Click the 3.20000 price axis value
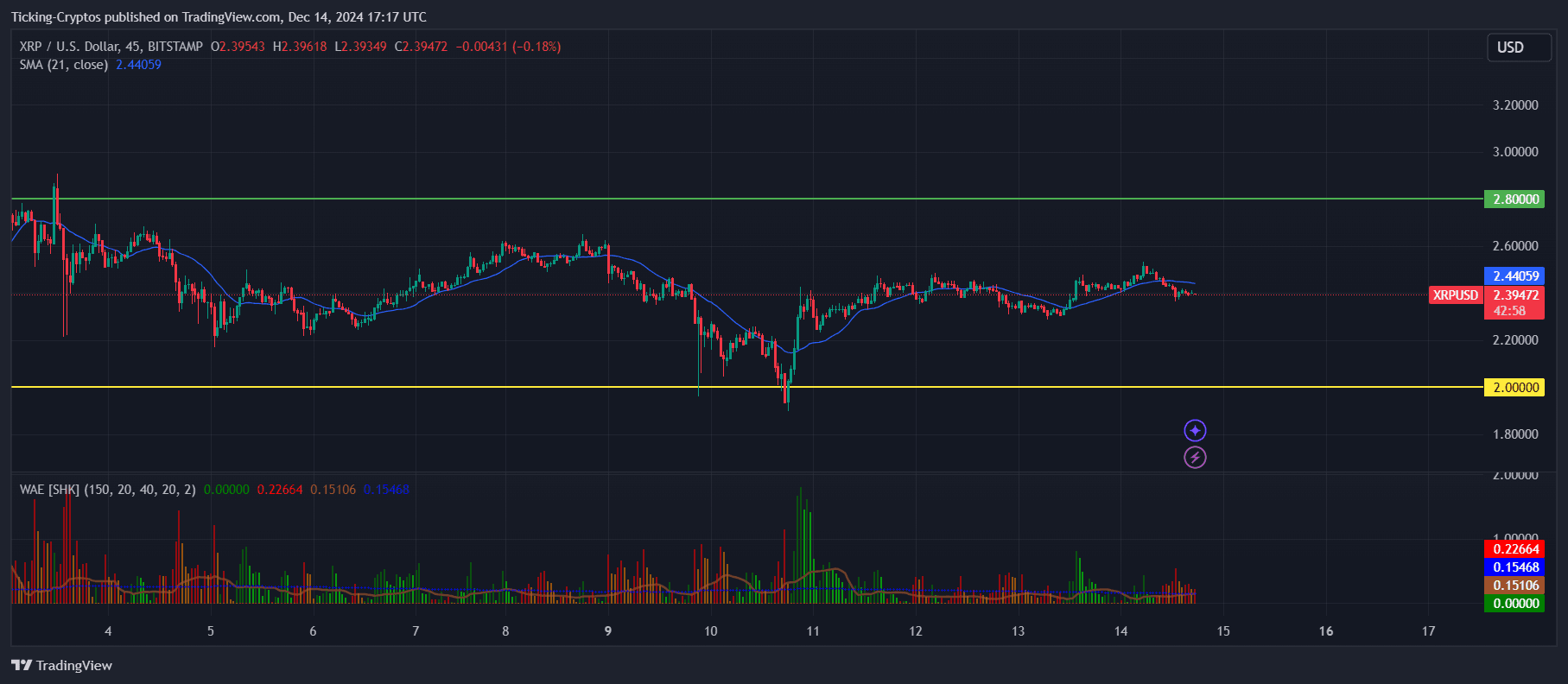This screenshot has height=684, width=1568. [1515, 105]
